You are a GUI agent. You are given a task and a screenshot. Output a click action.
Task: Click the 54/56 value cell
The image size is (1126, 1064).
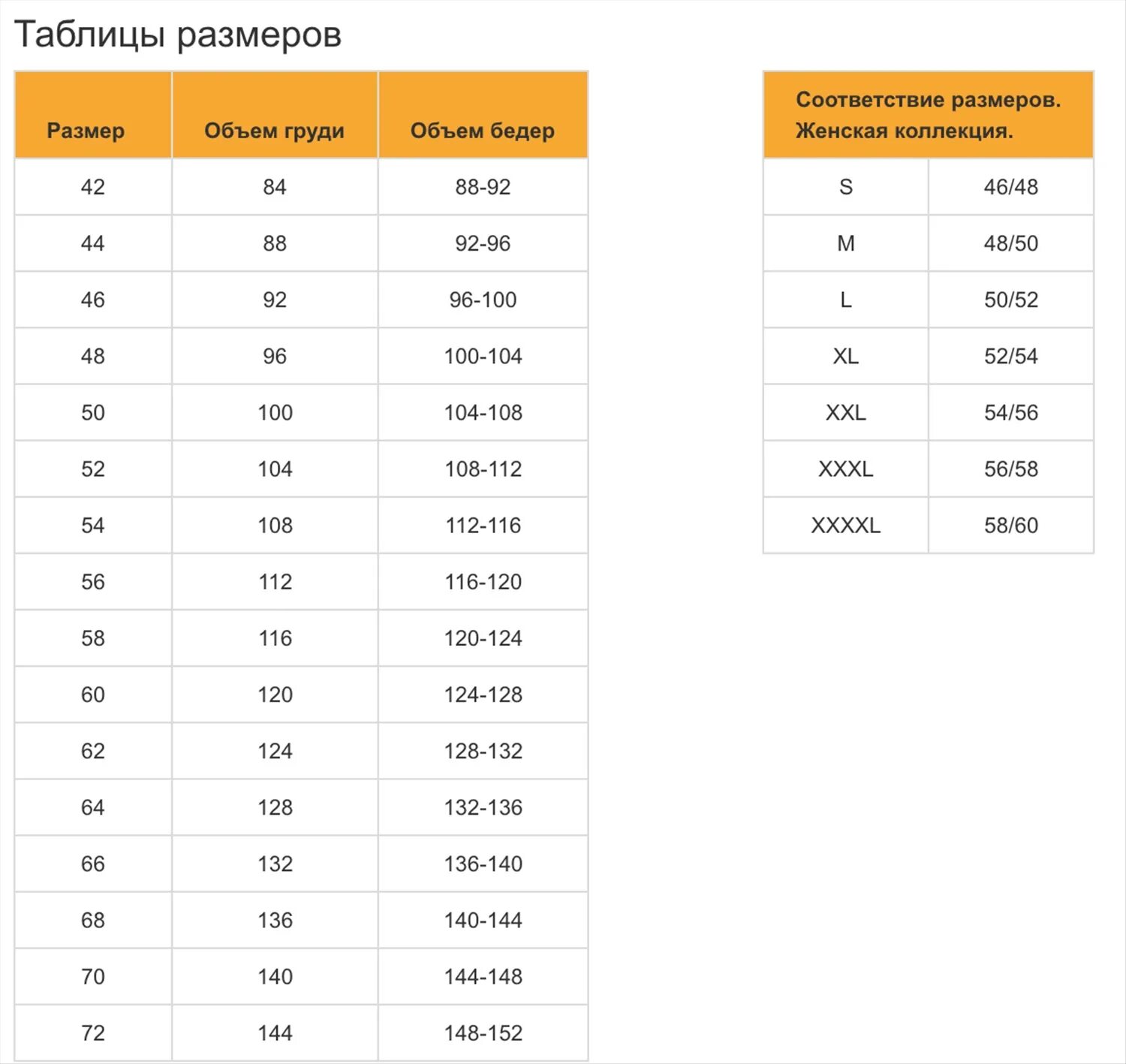1010,412
